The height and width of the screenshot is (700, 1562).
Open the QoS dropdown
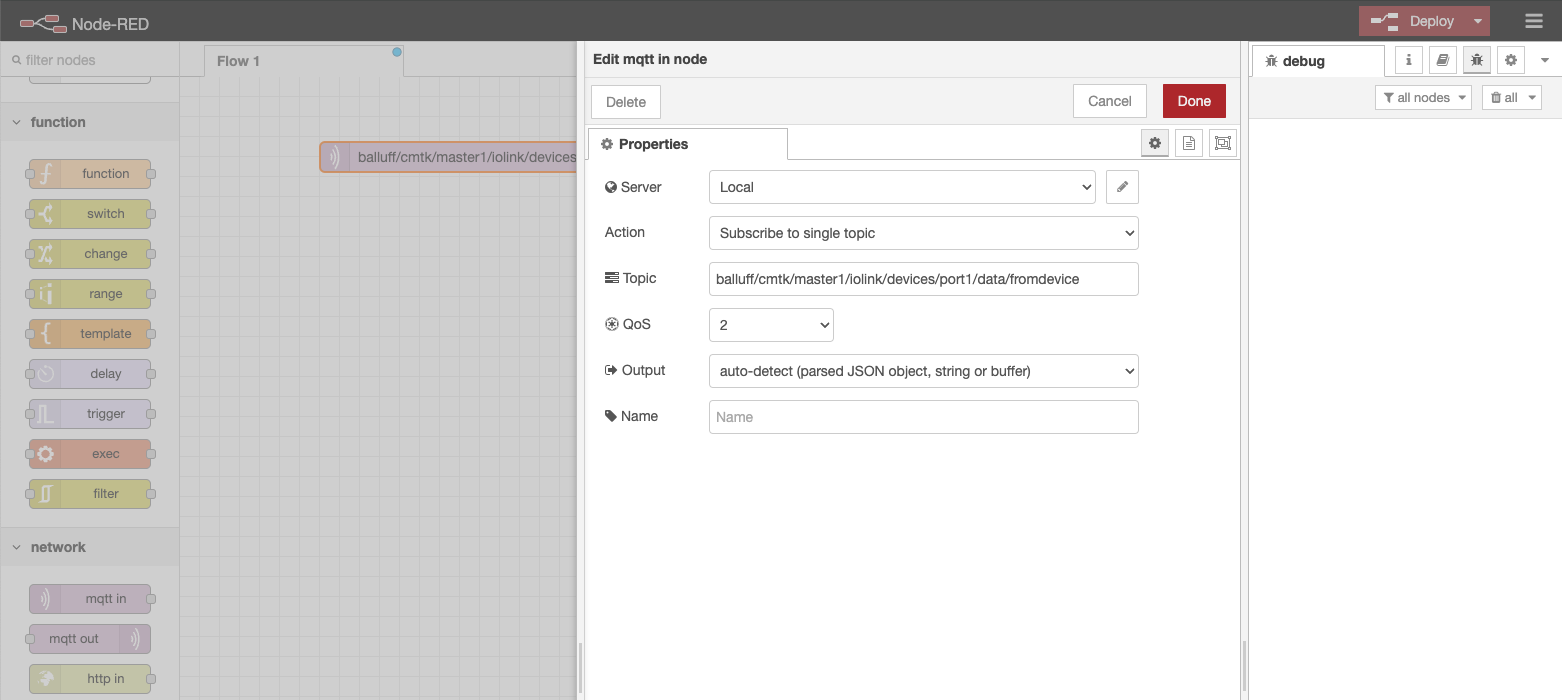coord(770,324)
